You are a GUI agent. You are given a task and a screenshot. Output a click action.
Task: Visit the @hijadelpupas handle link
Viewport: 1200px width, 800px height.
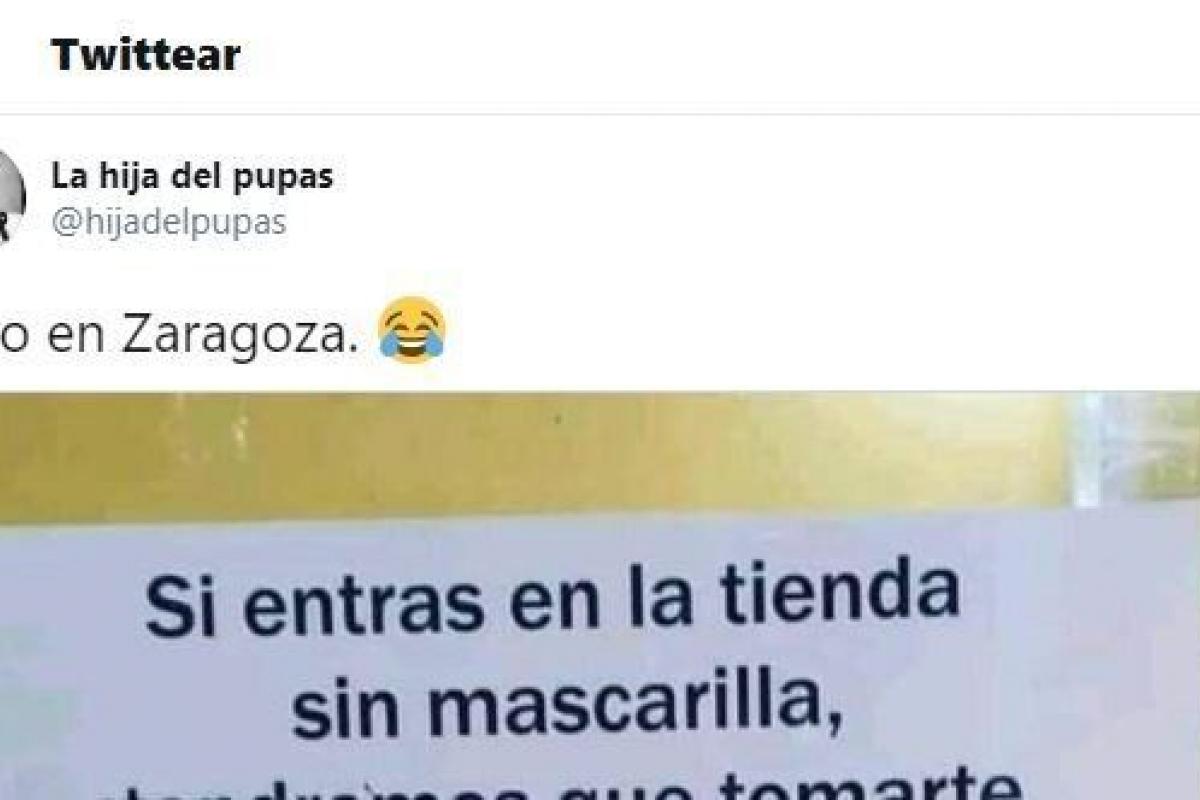168,222
